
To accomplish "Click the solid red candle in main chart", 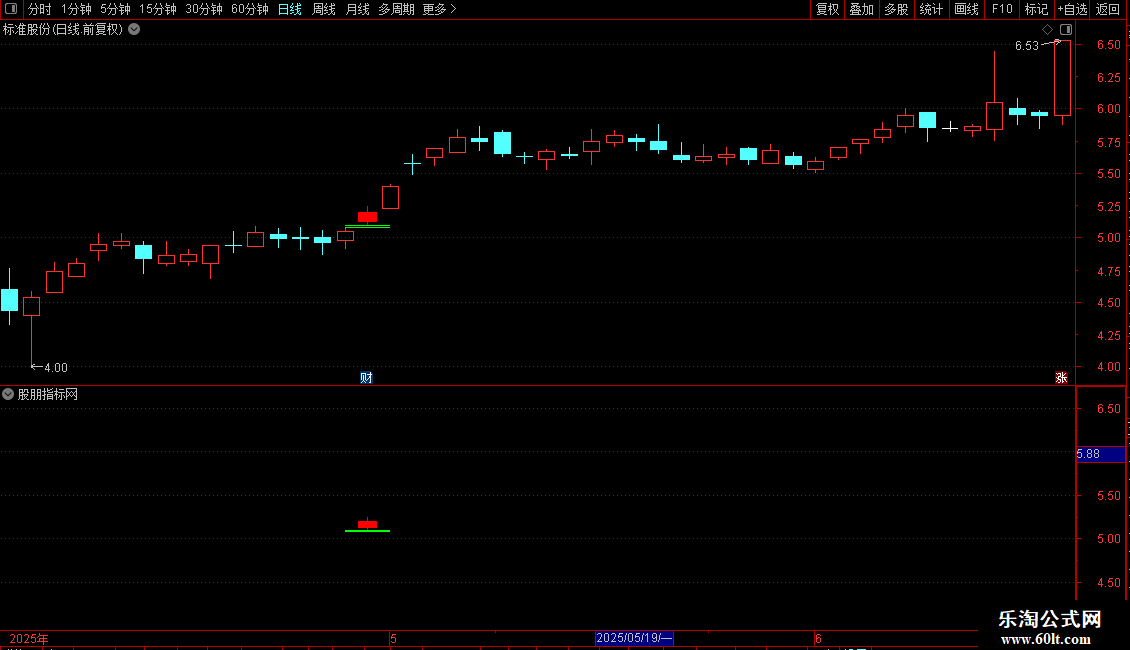I will pyautogui.click(x=368, y=217).
